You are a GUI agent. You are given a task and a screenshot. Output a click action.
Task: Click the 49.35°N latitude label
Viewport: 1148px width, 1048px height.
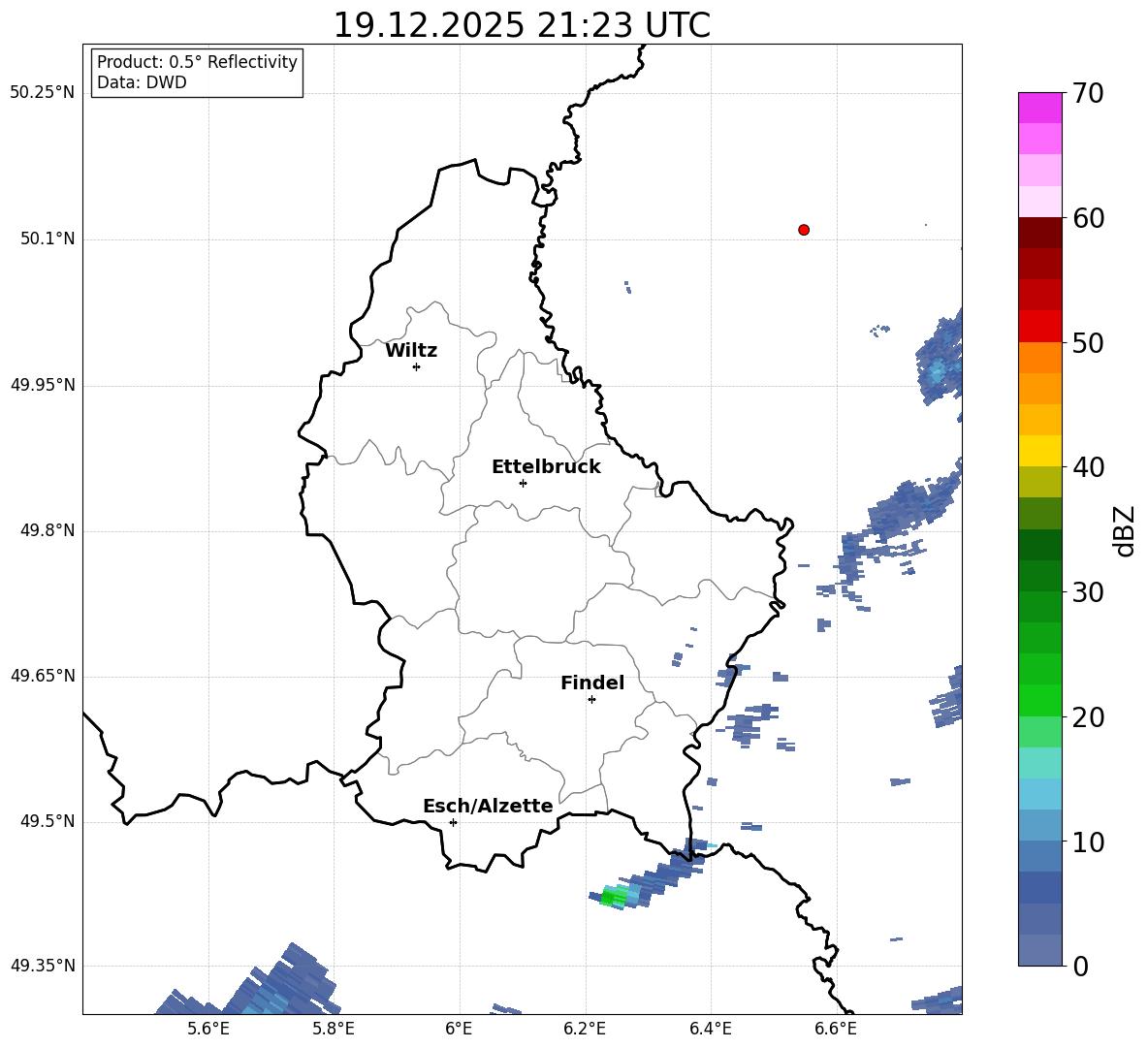pos(43,966)
